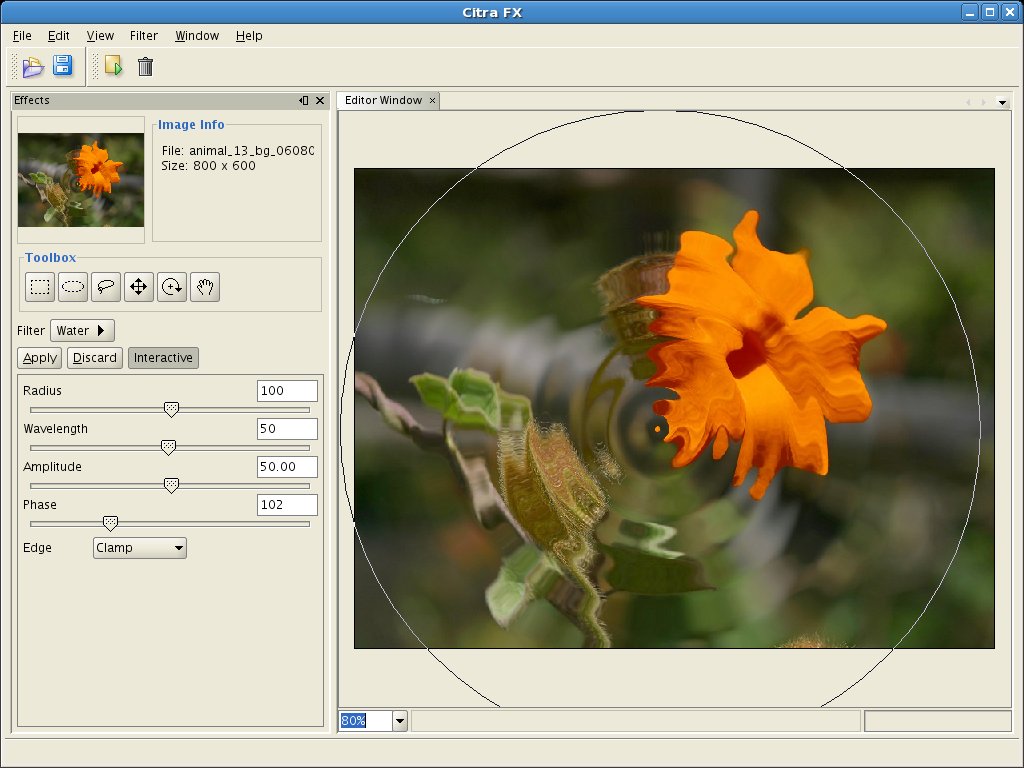Select the rectangular selection tool
1024x768 pixels.
tap(39, 287)
